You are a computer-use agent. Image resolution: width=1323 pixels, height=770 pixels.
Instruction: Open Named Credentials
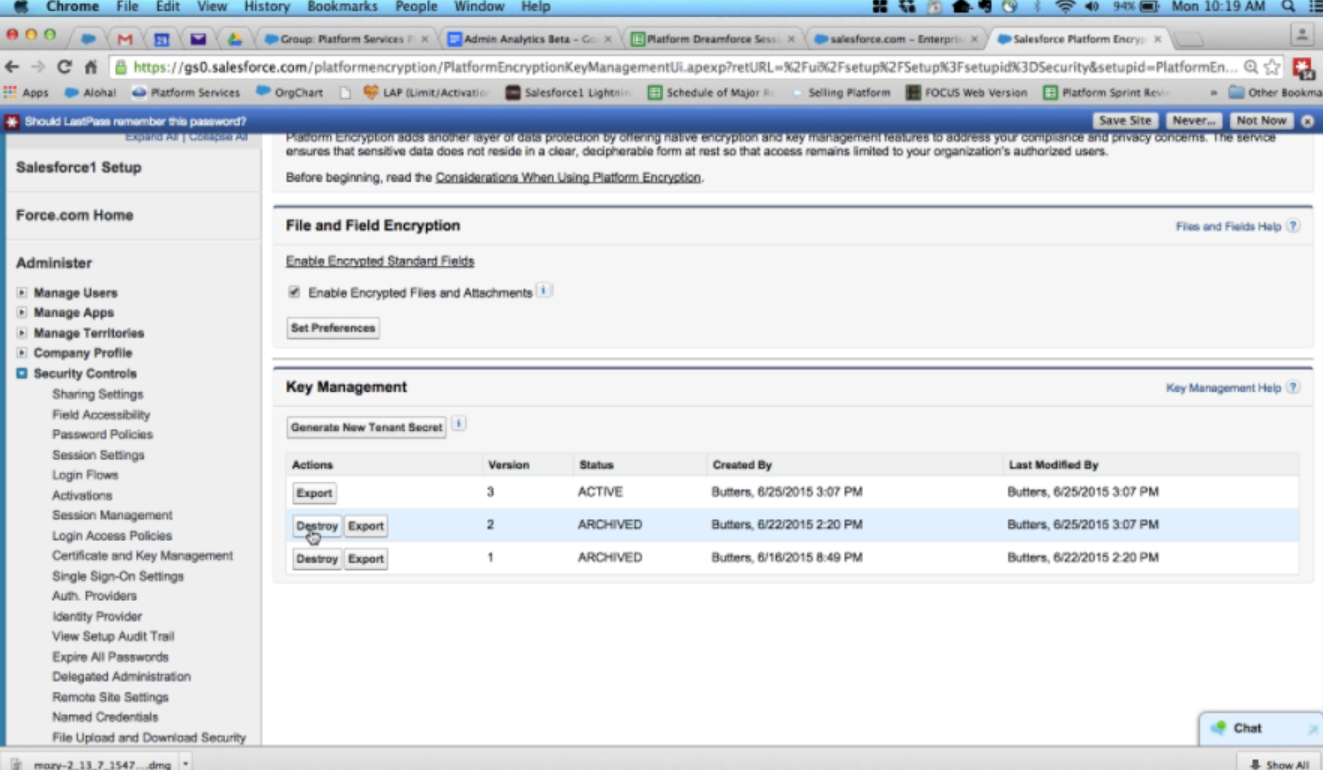point(105,717)
